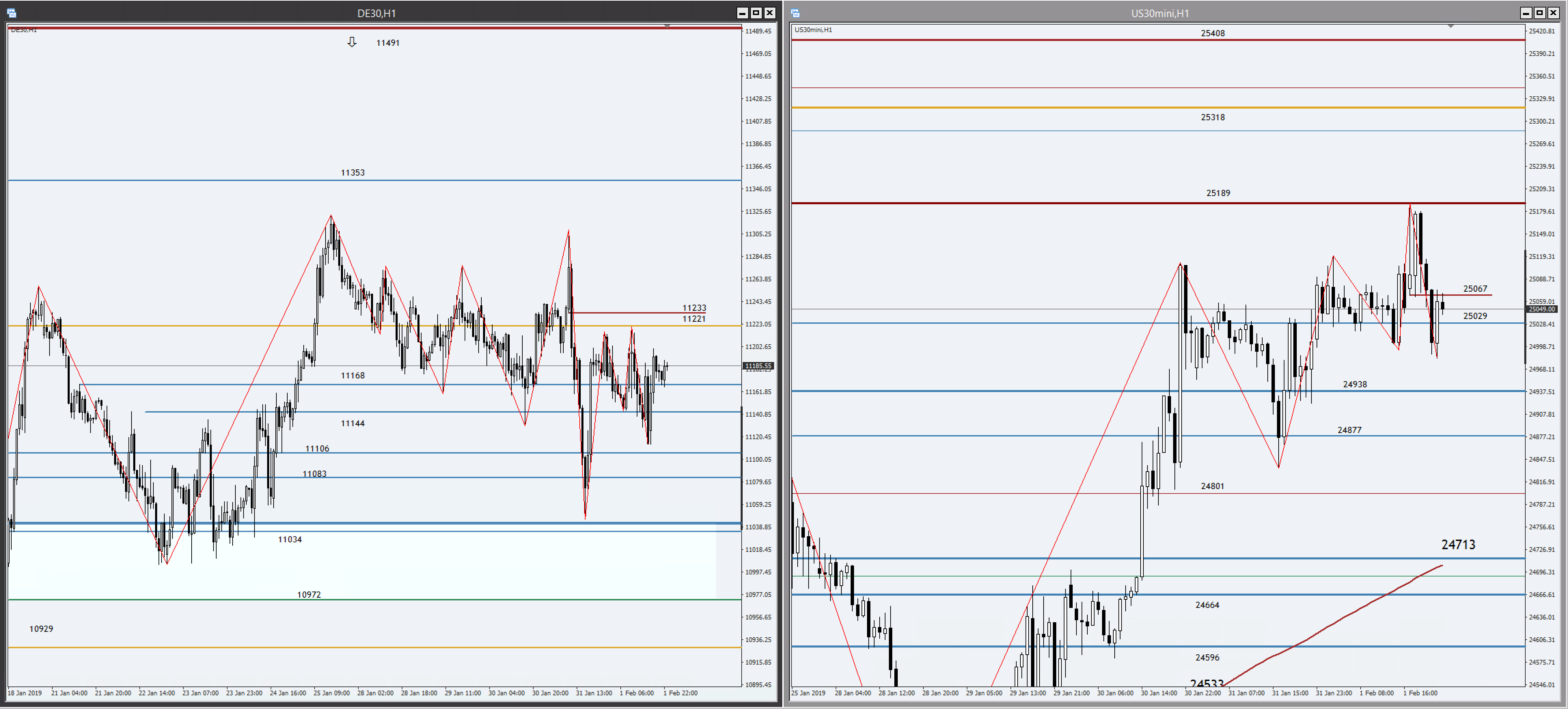Select the 24596 level label

click(1207, 658)
